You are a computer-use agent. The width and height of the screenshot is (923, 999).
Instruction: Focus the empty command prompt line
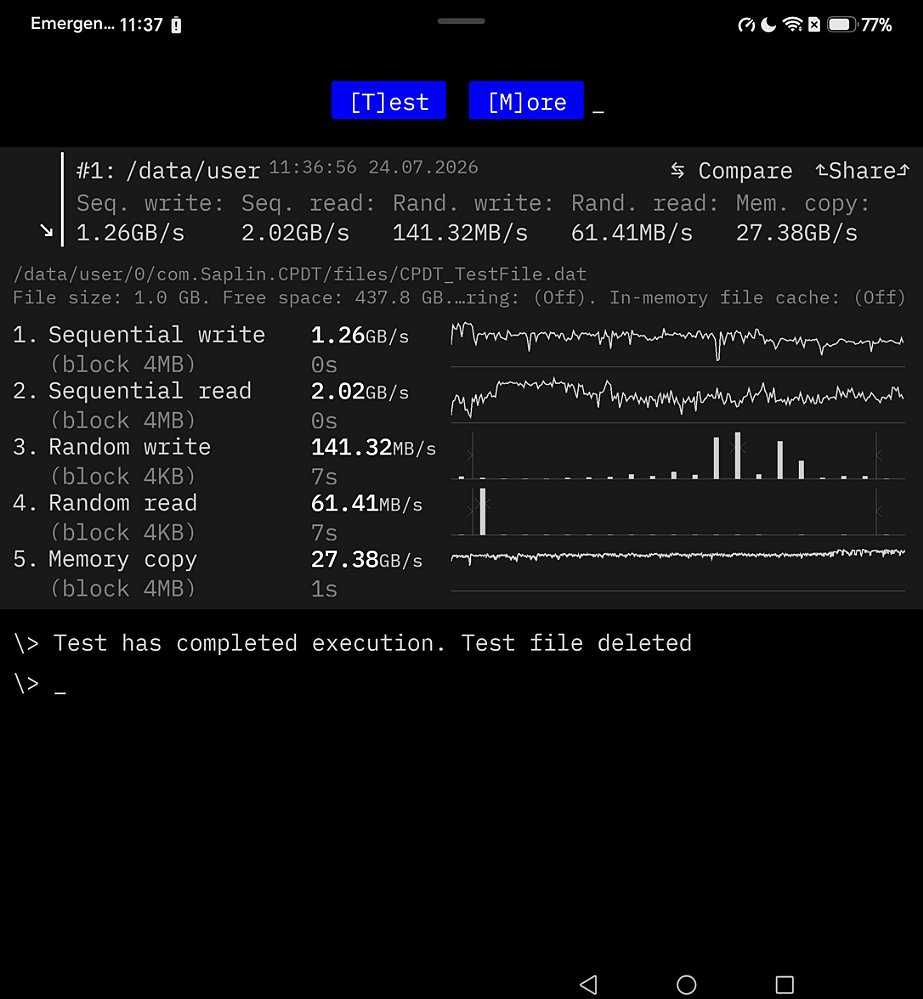click(39, 684)
